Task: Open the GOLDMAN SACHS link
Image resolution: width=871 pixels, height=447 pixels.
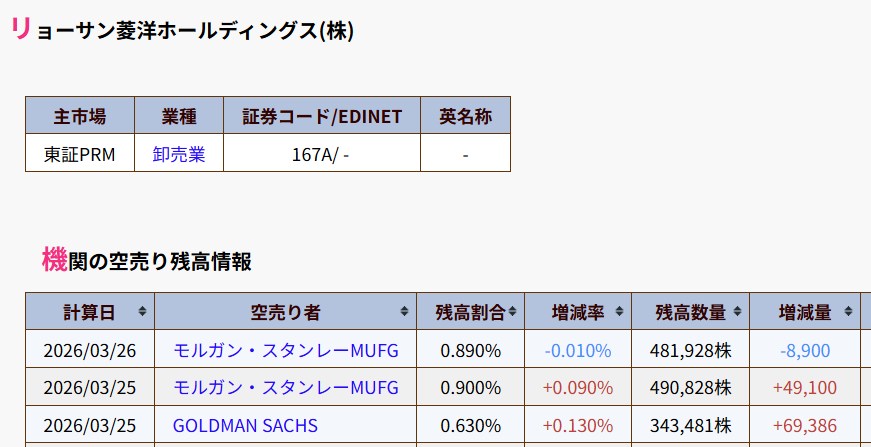Action: coord(245,426)
